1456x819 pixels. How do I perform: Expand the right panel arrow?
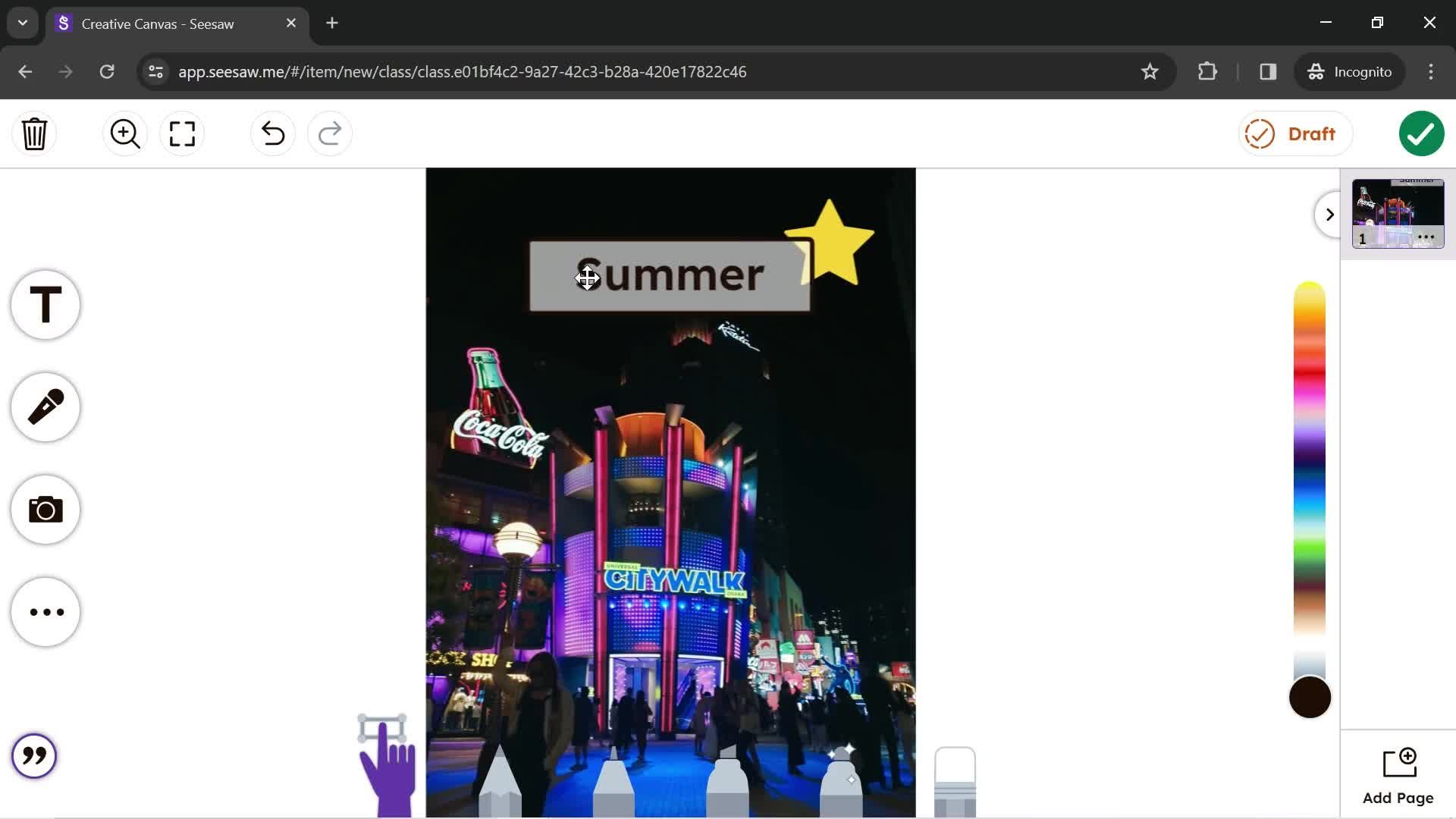point(1330,214)
